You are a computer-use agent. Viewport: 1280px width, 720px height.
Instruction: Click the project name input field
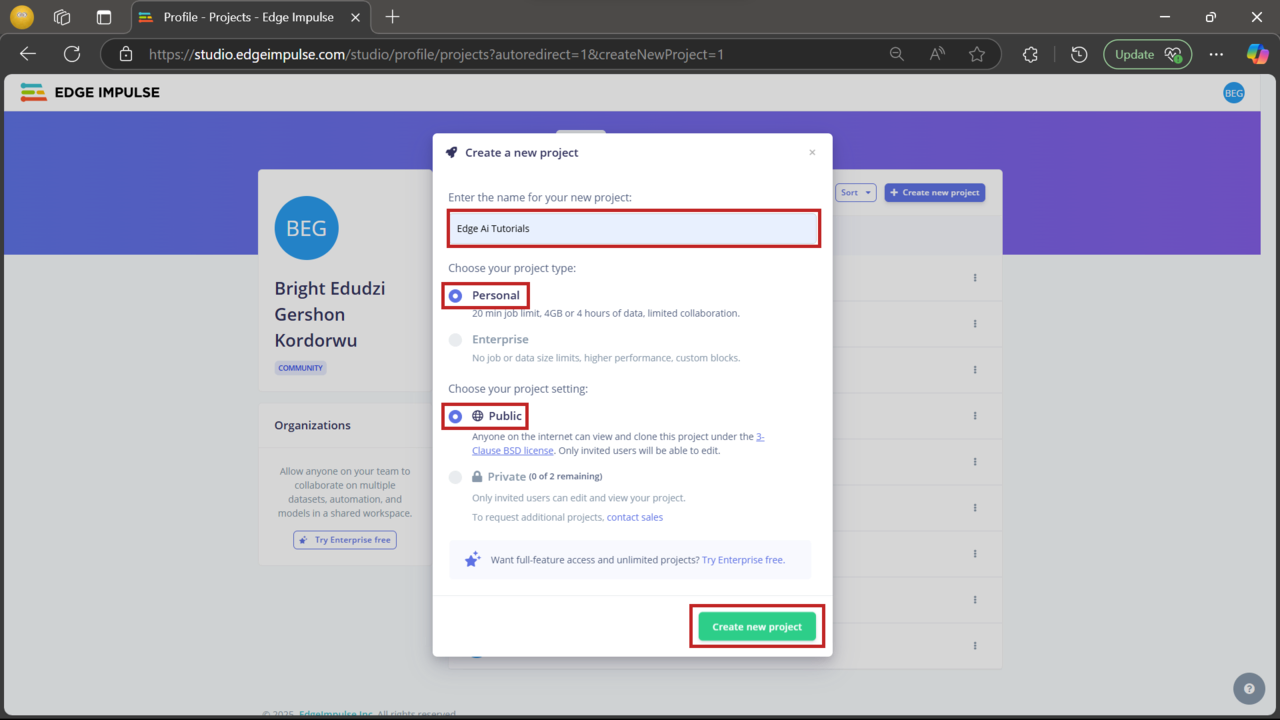pos(633,228)
